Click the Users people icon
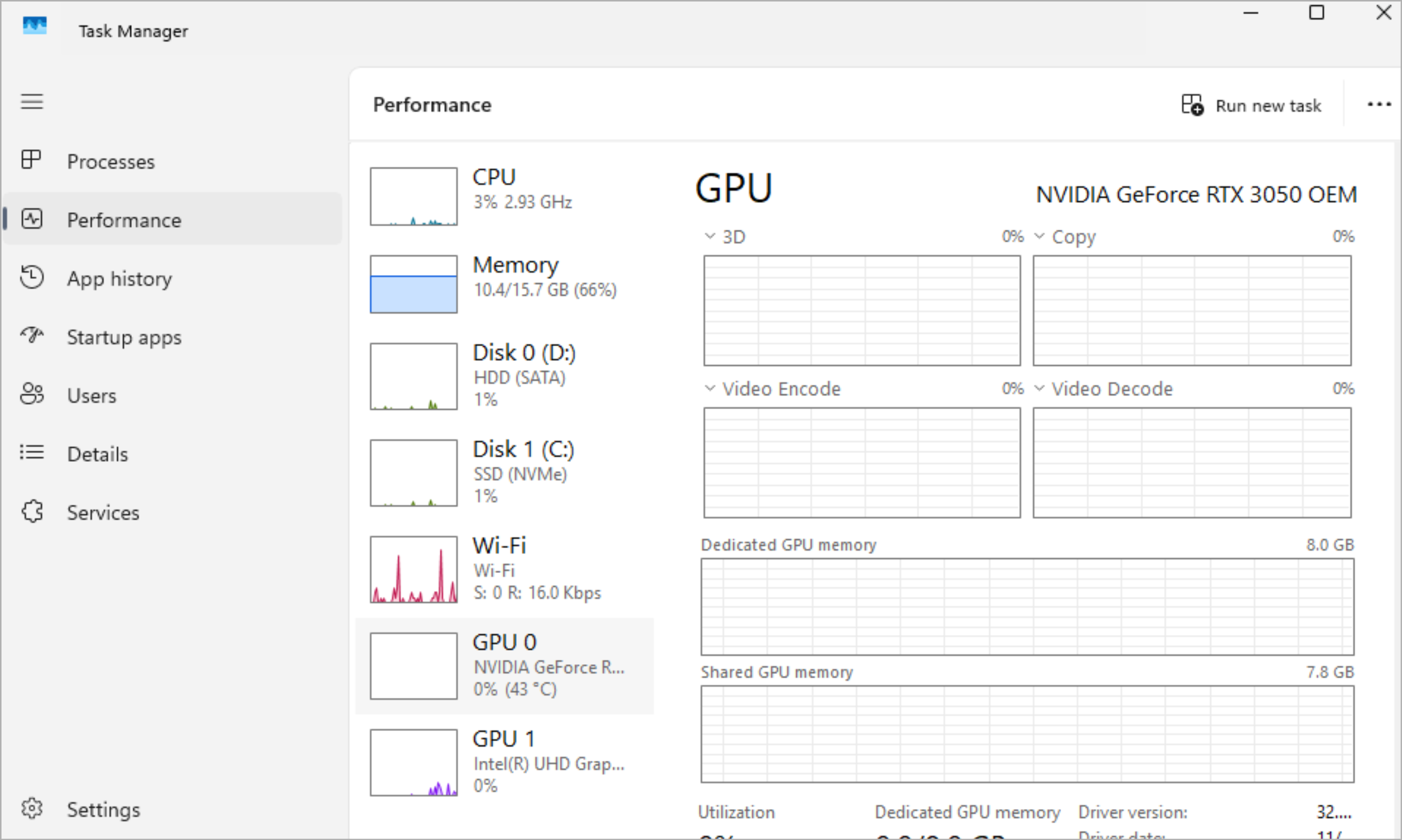The width and height of the screenshot is (1402, 840). click(x=31, y=394)
